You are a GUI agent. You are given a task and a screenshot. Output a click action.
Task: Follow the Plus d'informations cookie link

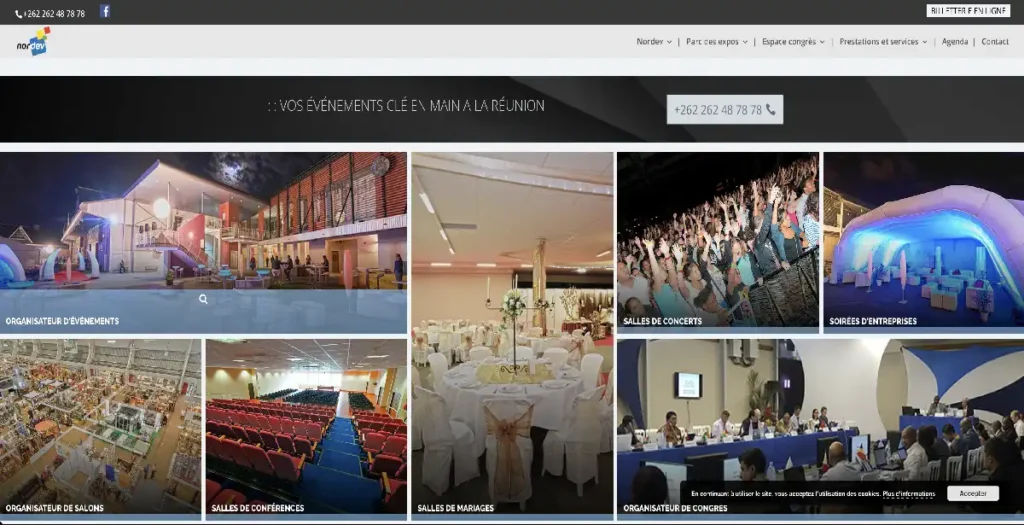pyautogui.click(x=908, y=494)
